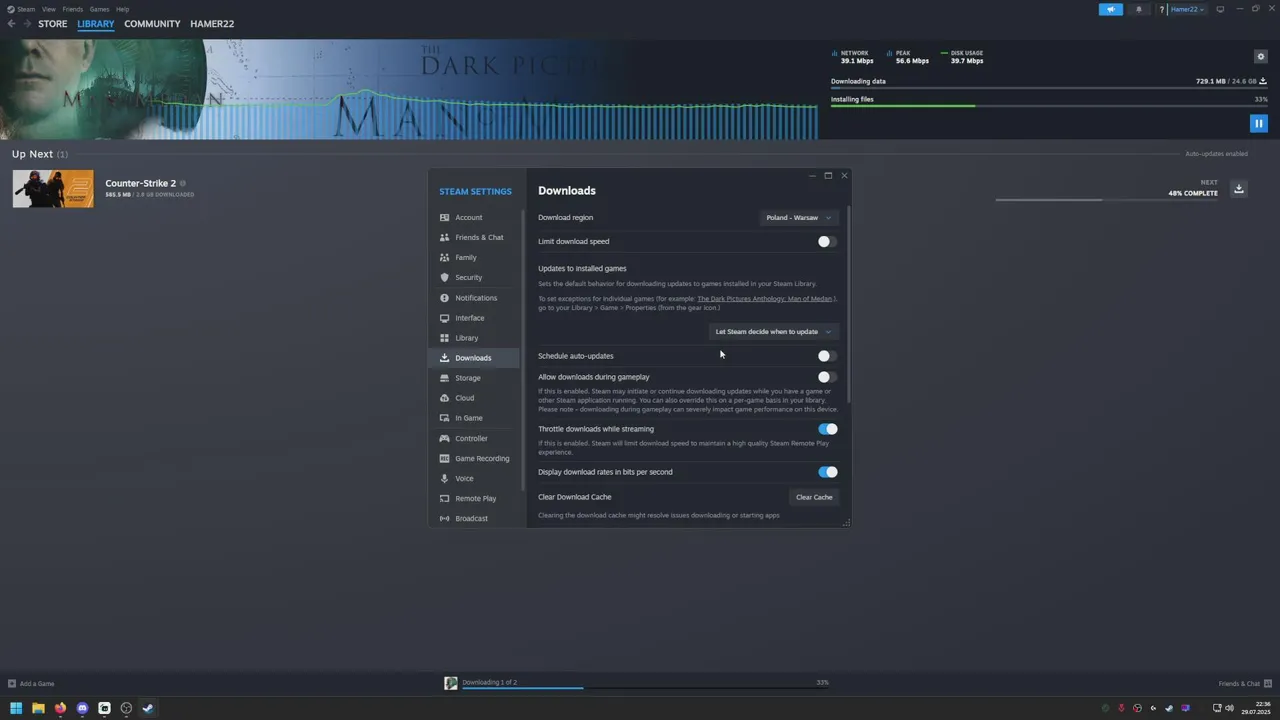The image size is (1280, 720).
Task: Open Controller settings category
Action: click(x=474, y=438)
